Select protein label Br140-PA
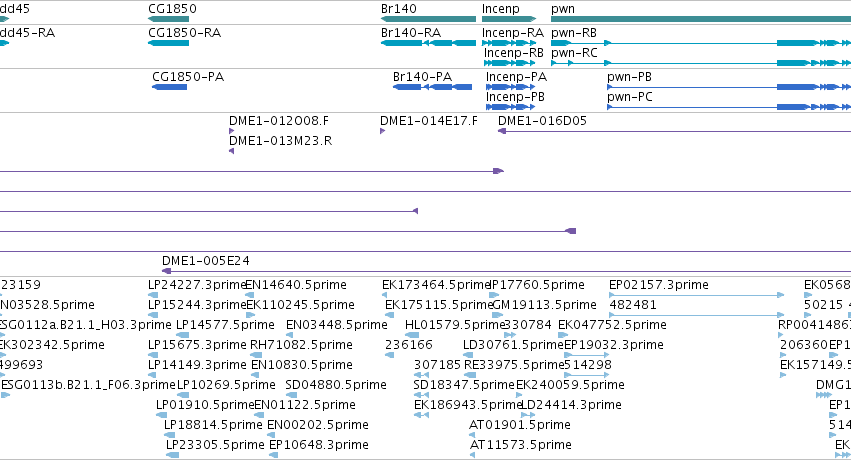The height and width of the screenshot is (460, 851). (422, 76)
